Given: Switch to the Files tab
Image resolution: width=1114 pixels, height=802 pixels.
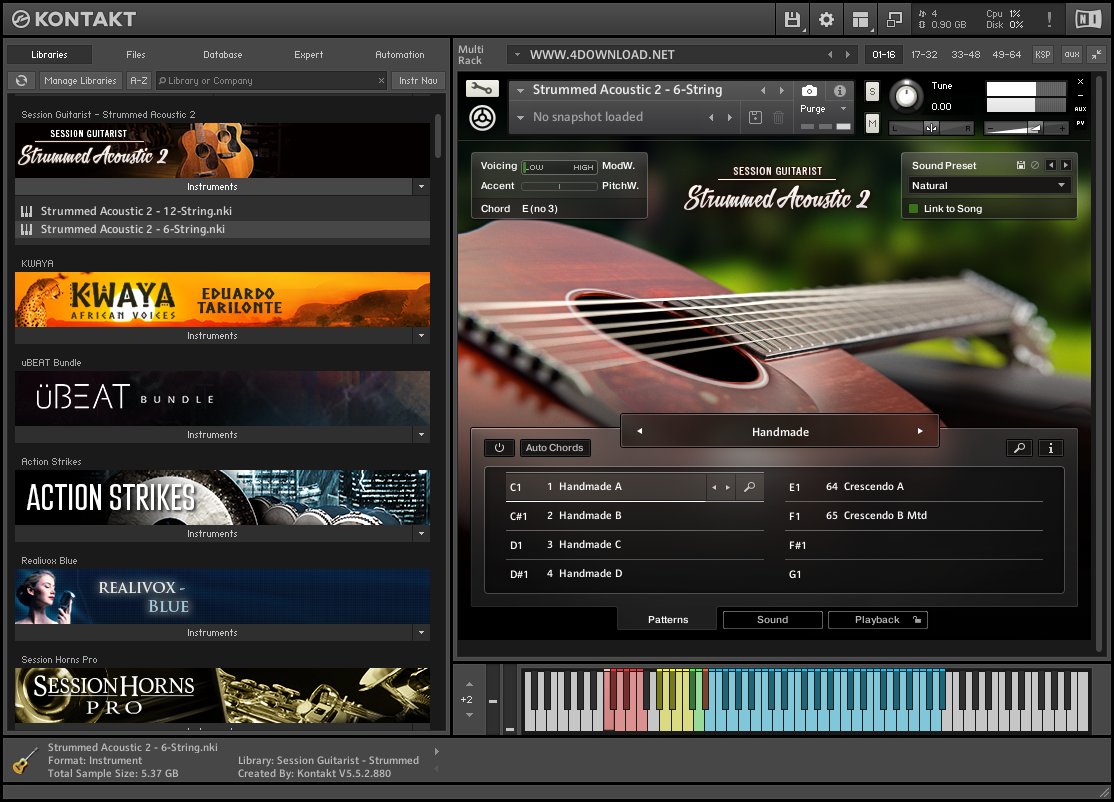Looking at the screenshot, I should (136, 55).
